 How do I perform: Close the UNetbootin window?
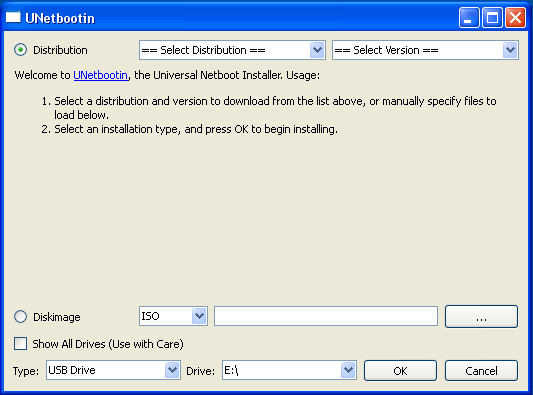(x=515, y=17)
